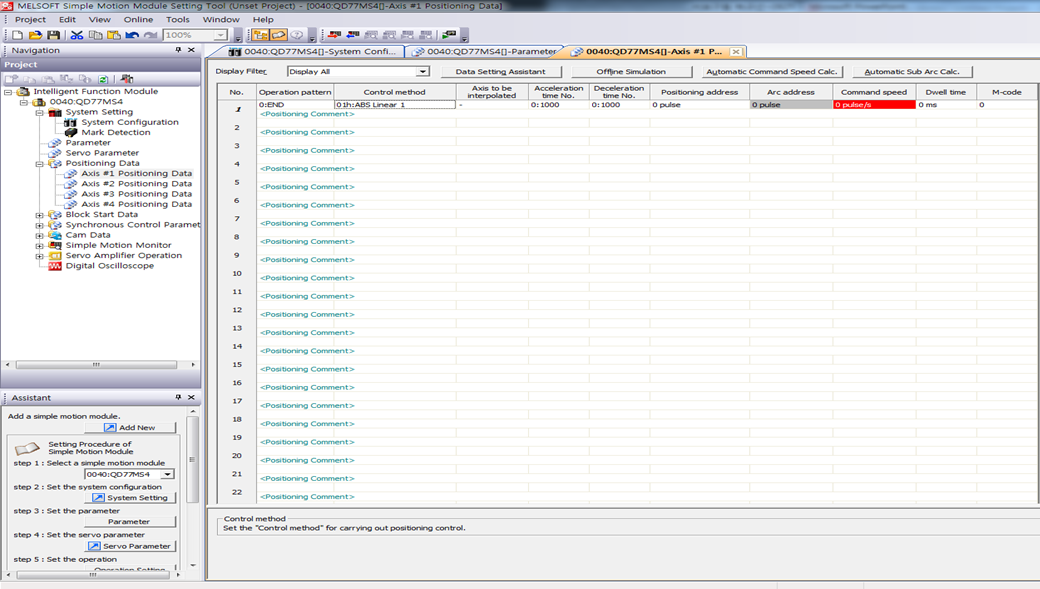
Task: Open the View menu
Action: coord(99,19)
